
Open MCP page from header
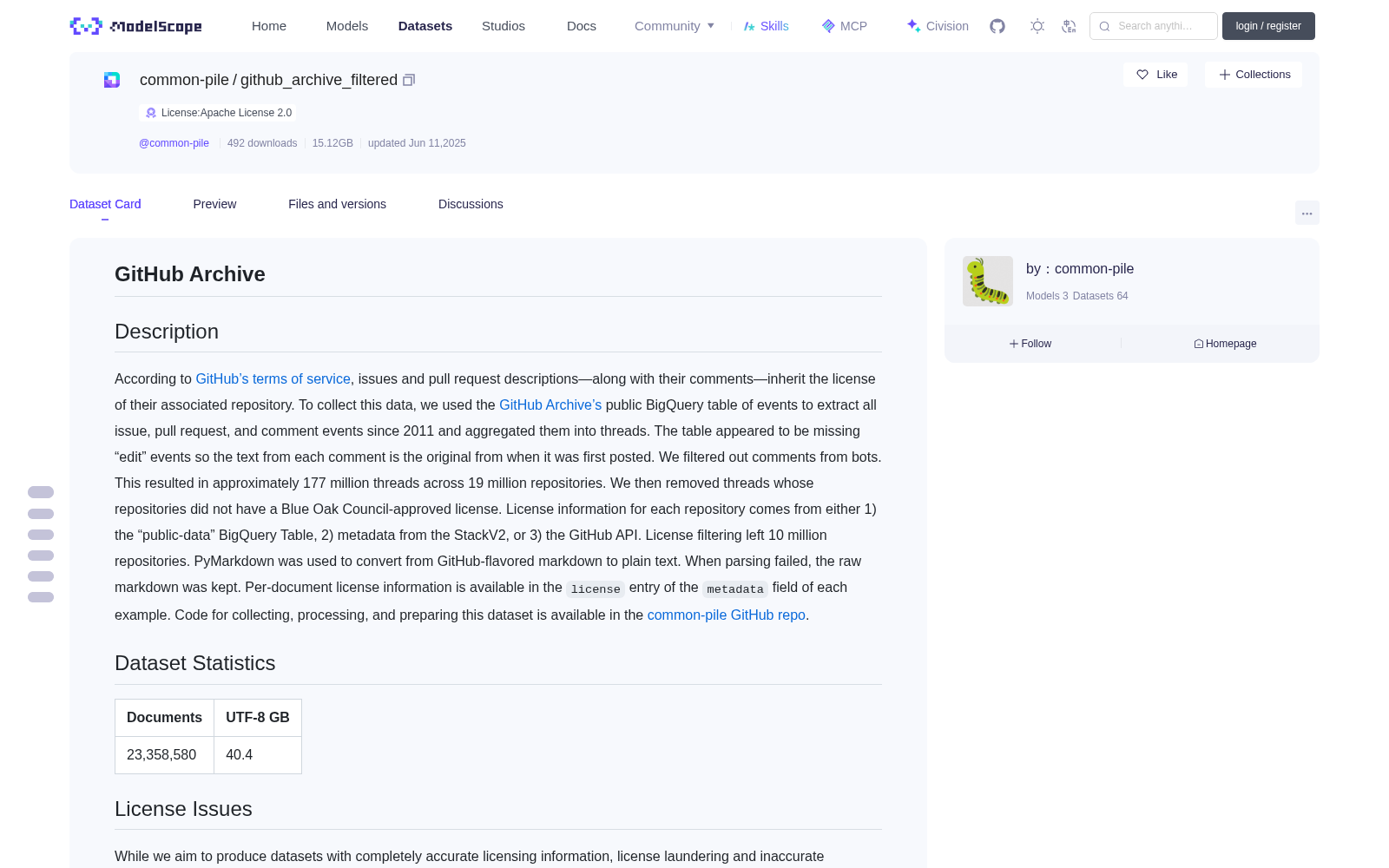point(845,26)
